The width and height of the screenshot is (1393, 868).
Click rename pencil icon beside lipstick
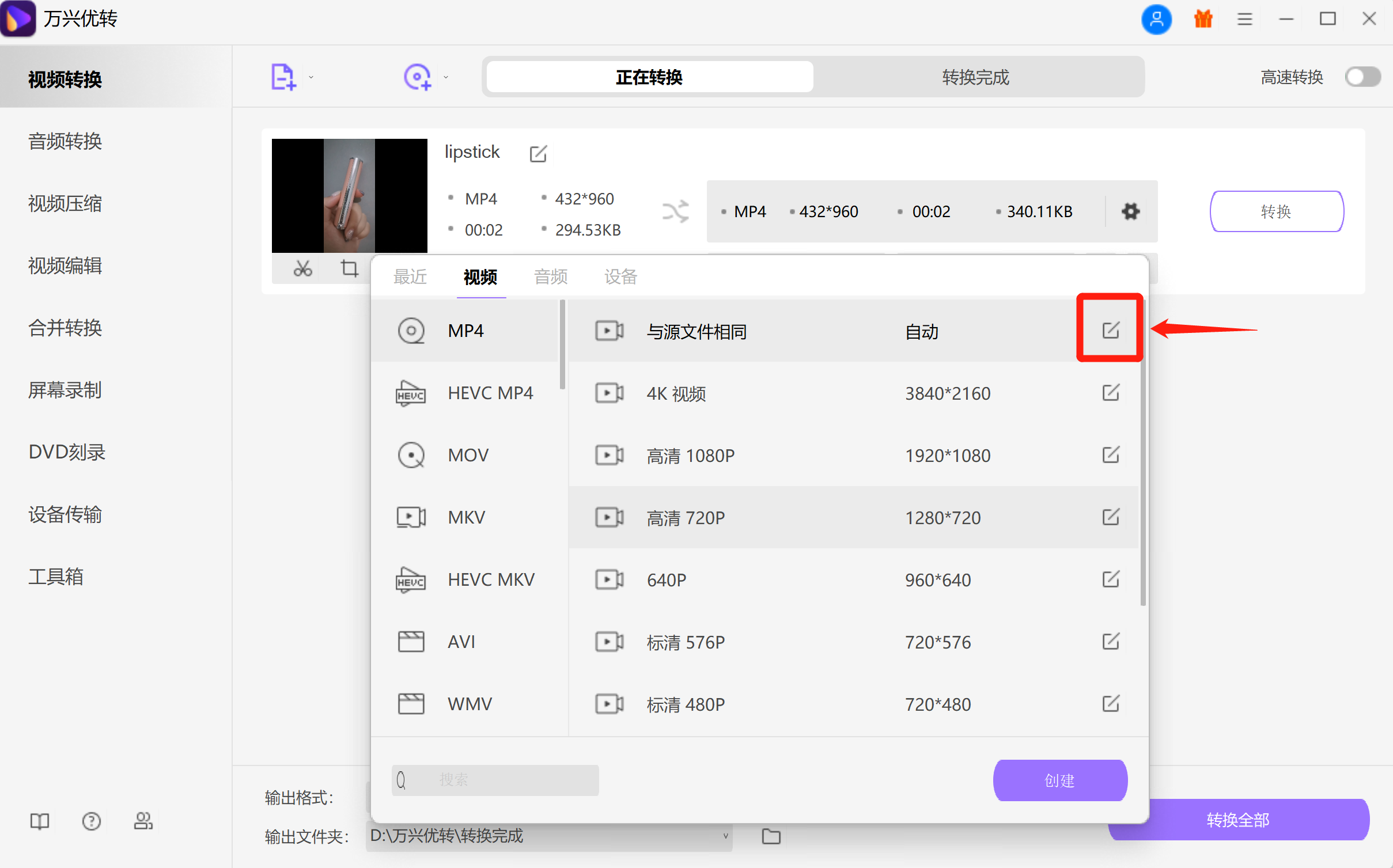[537, 154]
